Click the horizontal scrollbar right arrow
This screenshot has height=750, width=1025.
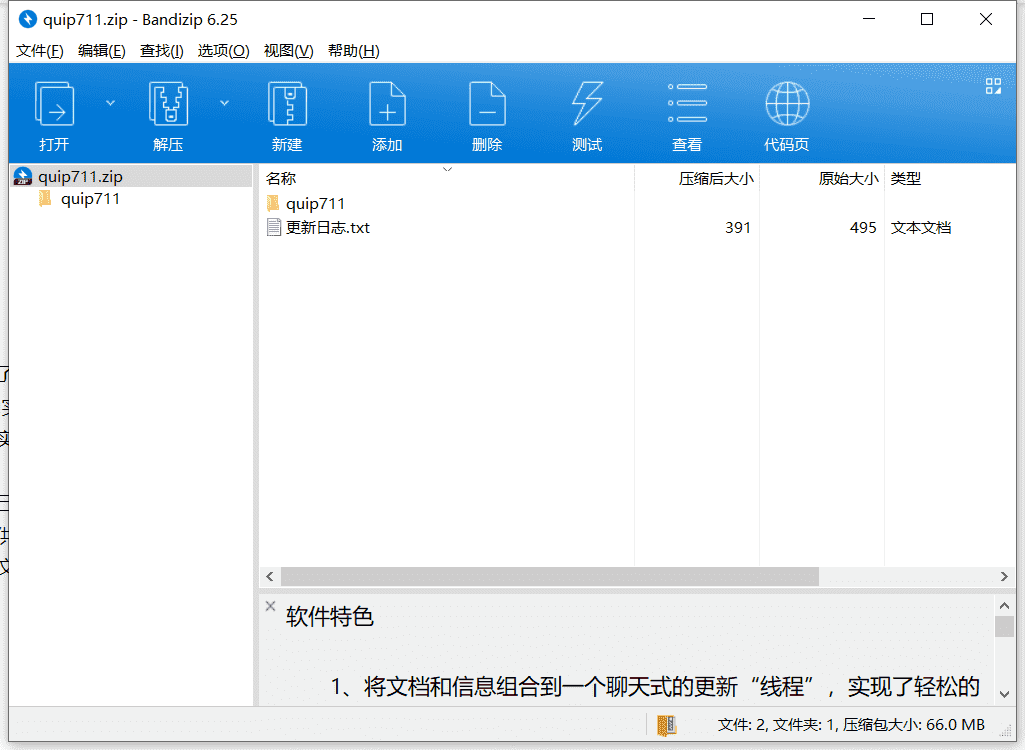click(x=1004, y=577)
